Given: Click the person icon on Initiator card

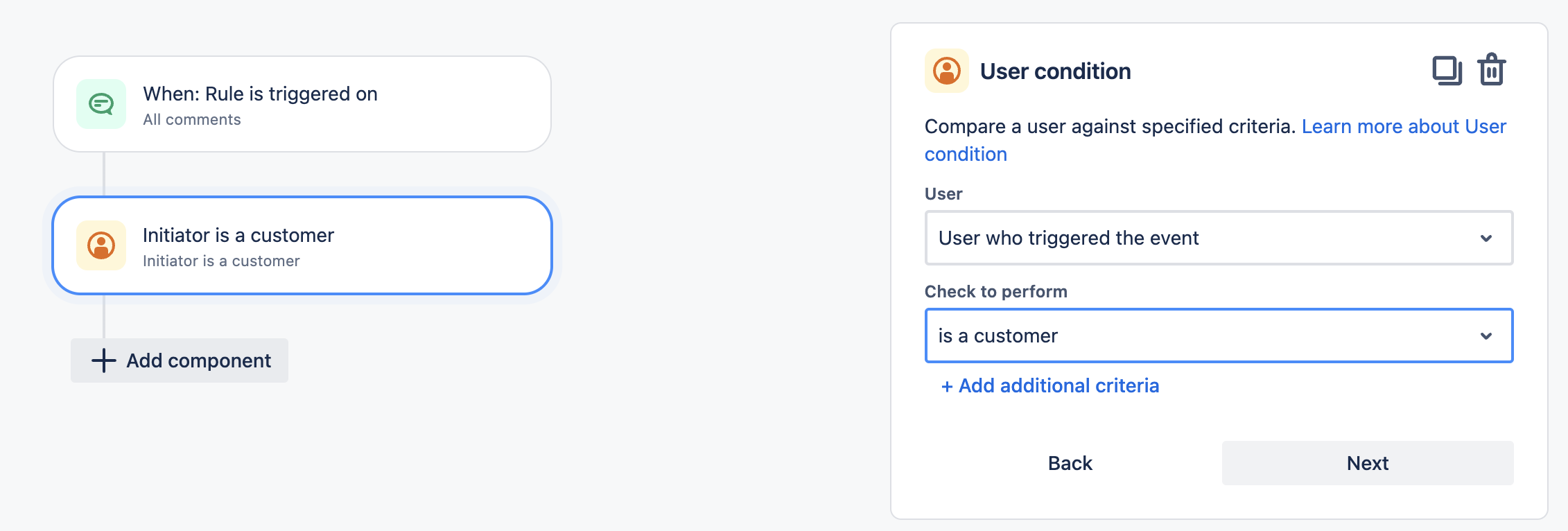Looking at the screenshot, I should 102,245.
